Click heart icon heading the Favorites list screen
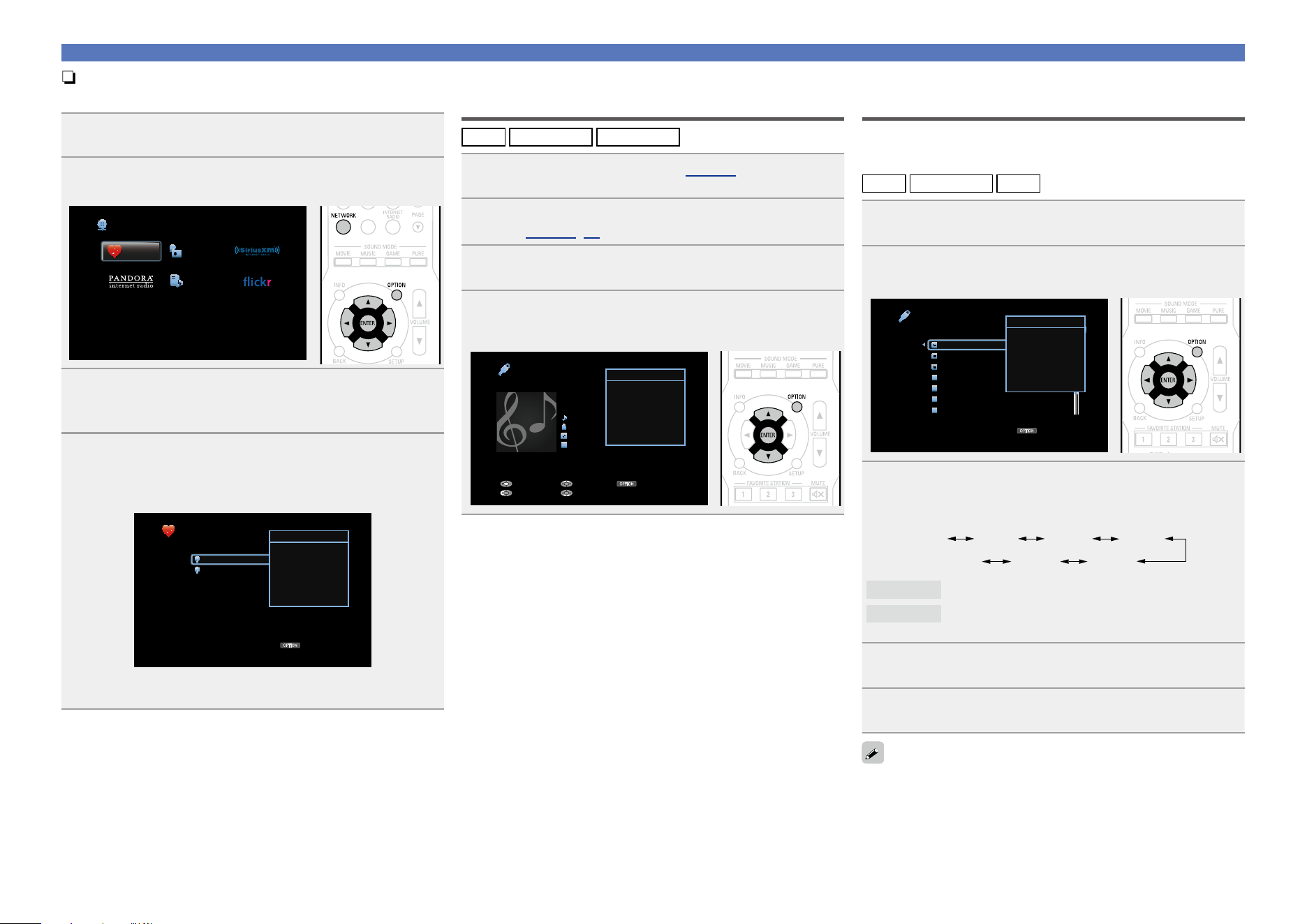 pyautogui.click(x=168, y=531)
